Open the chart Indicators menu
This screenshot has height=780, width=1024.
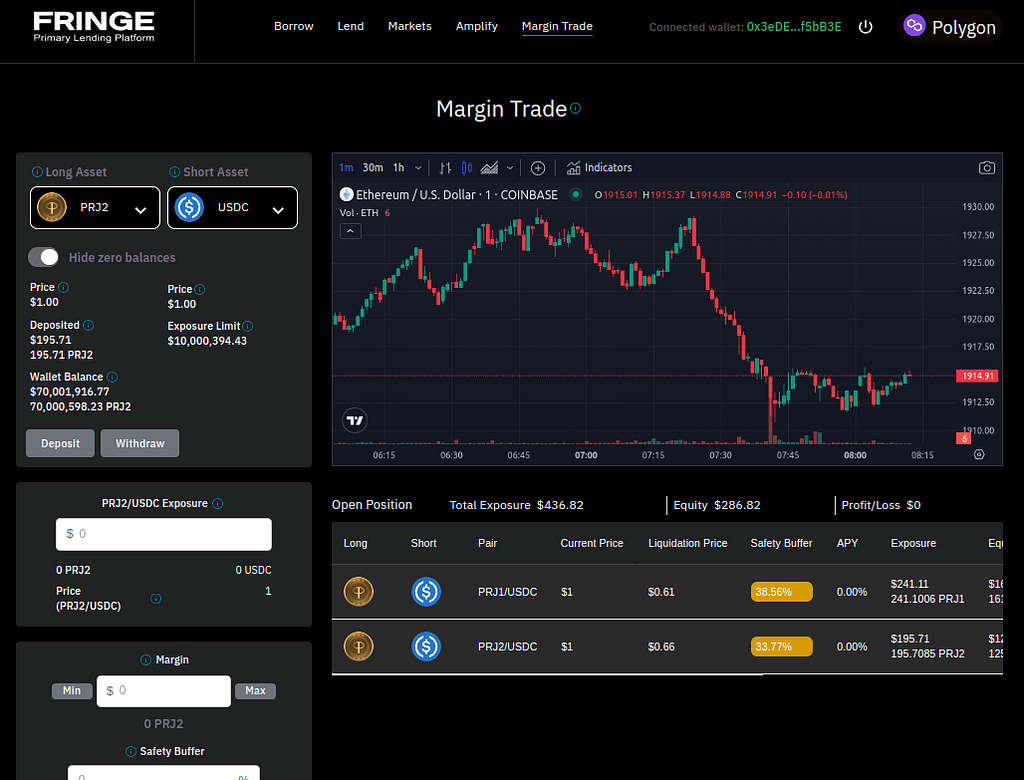click(599, 168)
